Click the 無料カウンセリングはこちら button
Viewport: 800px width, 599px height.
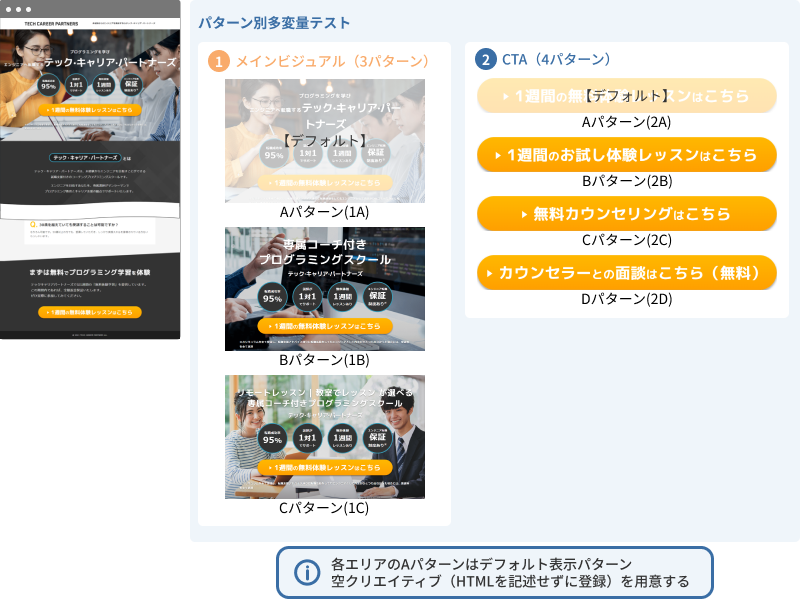[627, 213]
